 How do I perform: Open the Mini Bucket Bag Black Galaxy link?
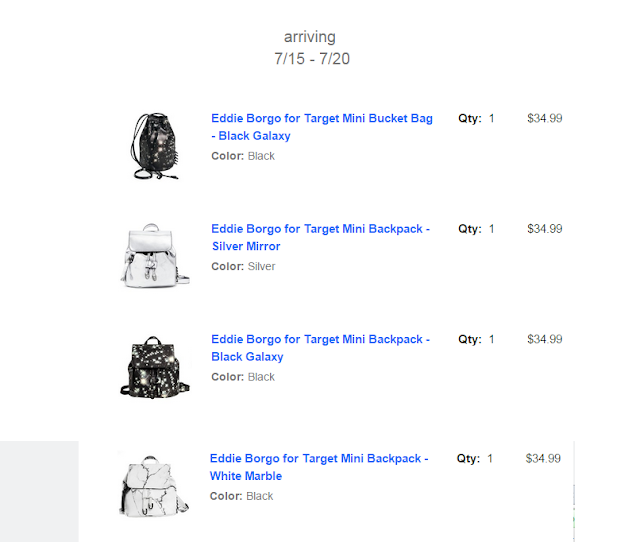coord(321,127)
